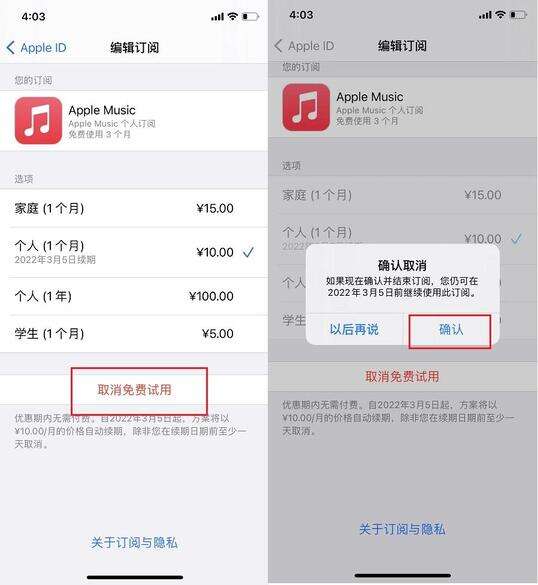Choose 个人 (1个月) plan renewing March 5
Viewport: 538px width, 585px height.
click(x=134, y=252)
